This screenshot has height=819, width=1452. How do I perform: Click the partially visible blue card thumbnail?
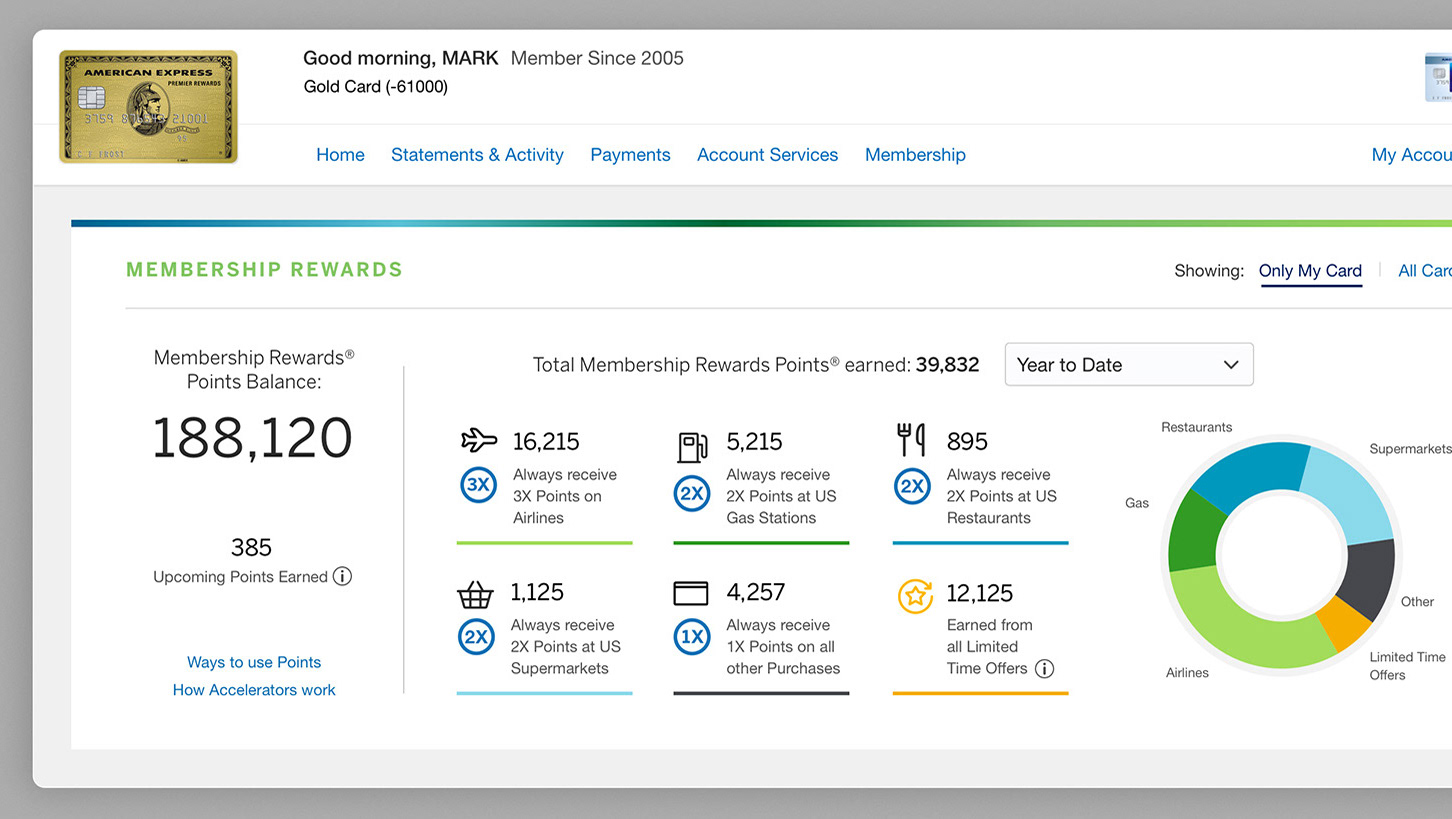[1438, 77]
